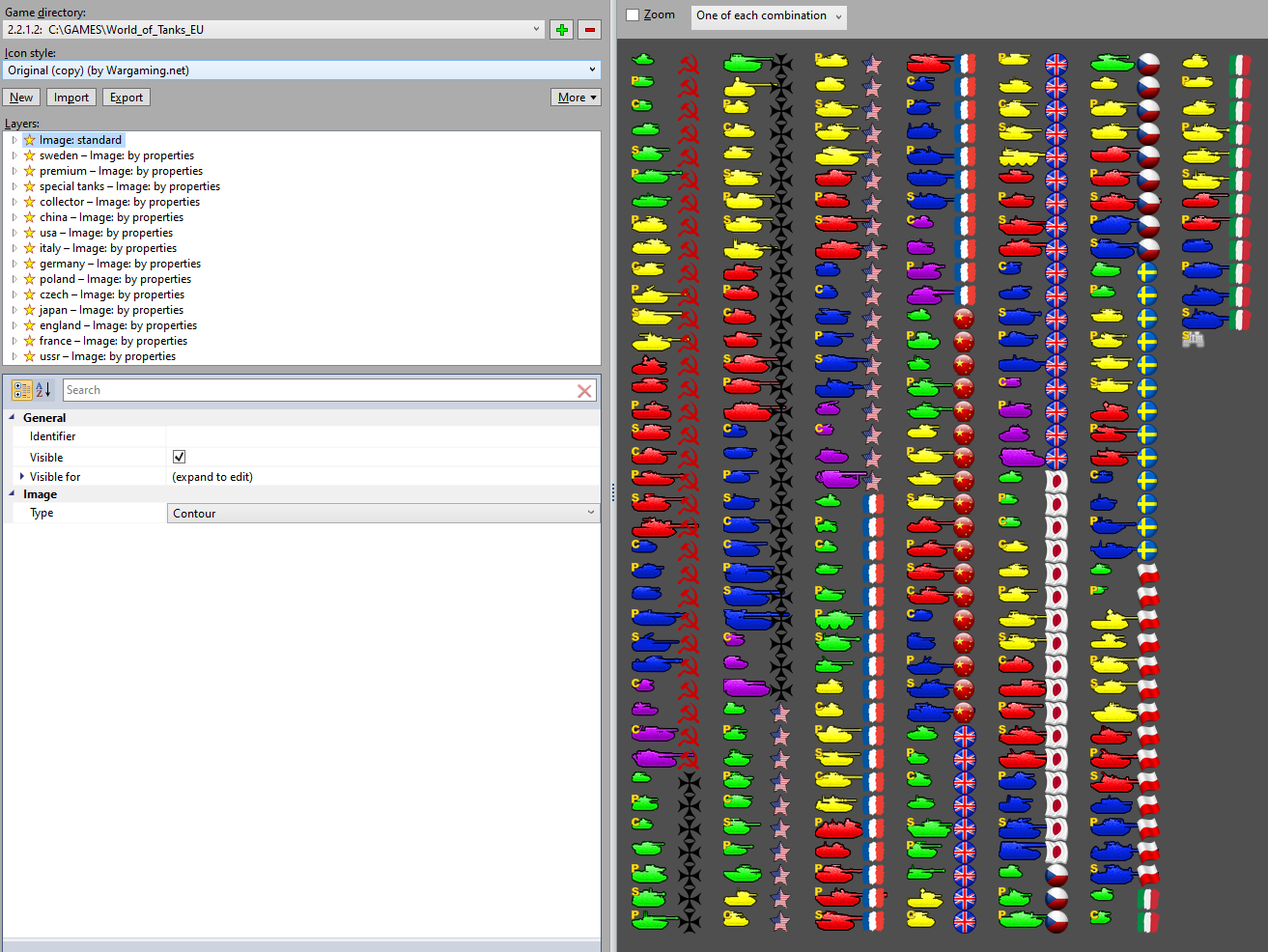
Task: Select the czech layer row
Action: pyautogui.click(x=112, y=294)
